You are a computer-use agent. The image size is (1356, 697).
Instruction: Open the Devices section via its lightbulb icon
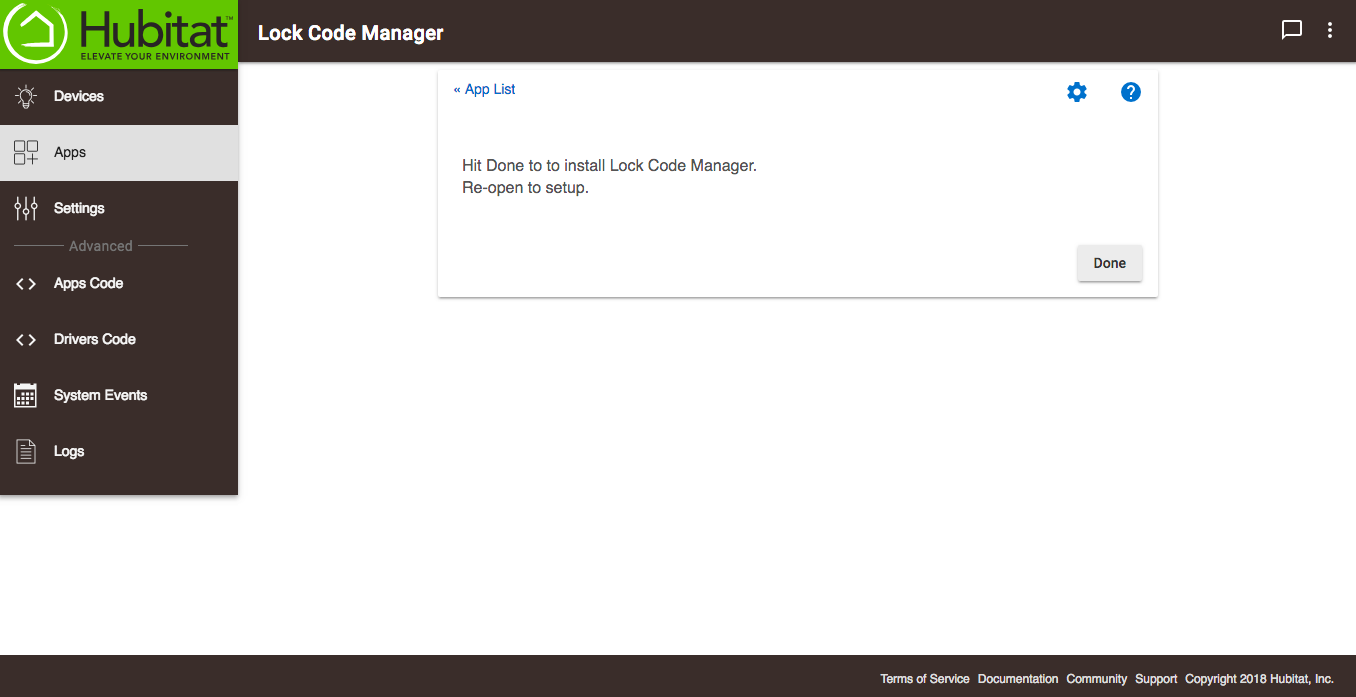click(25, 95)
